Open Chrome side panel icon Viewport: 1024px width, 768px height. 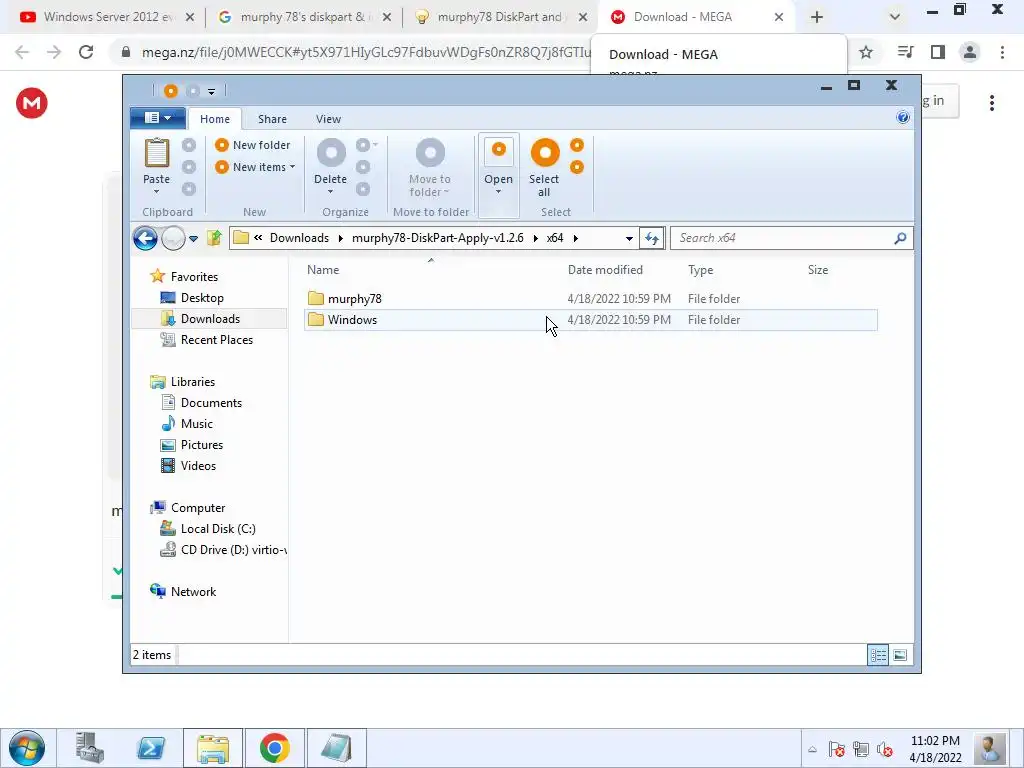[x=938, y=52]
